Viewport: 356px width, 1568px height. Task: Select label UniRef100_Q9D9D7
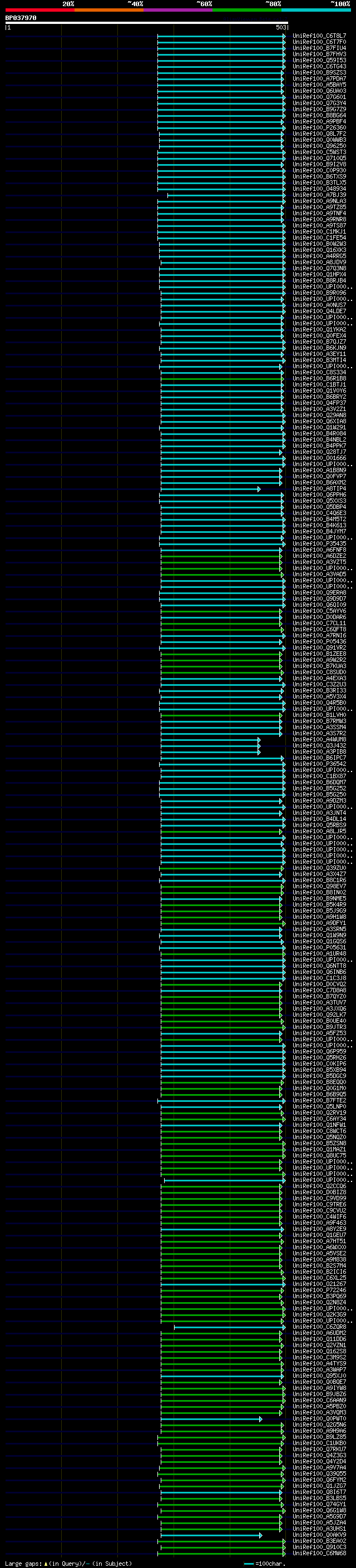(x=319, y=599)
